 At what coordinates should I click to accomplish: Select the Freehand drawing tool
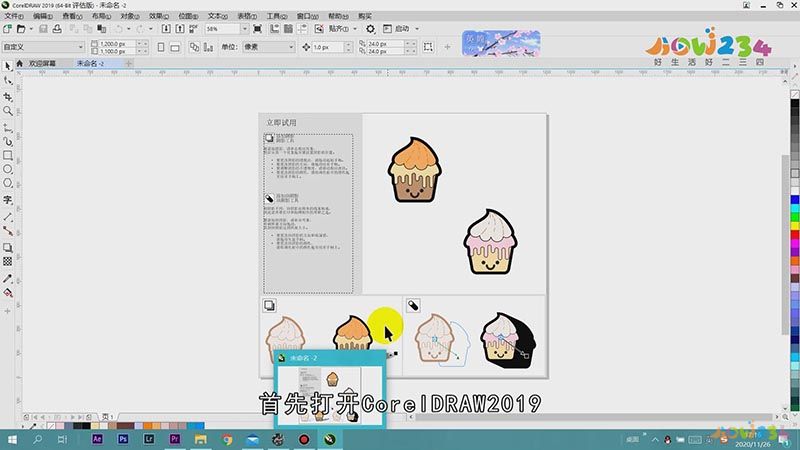pos(8,128)
